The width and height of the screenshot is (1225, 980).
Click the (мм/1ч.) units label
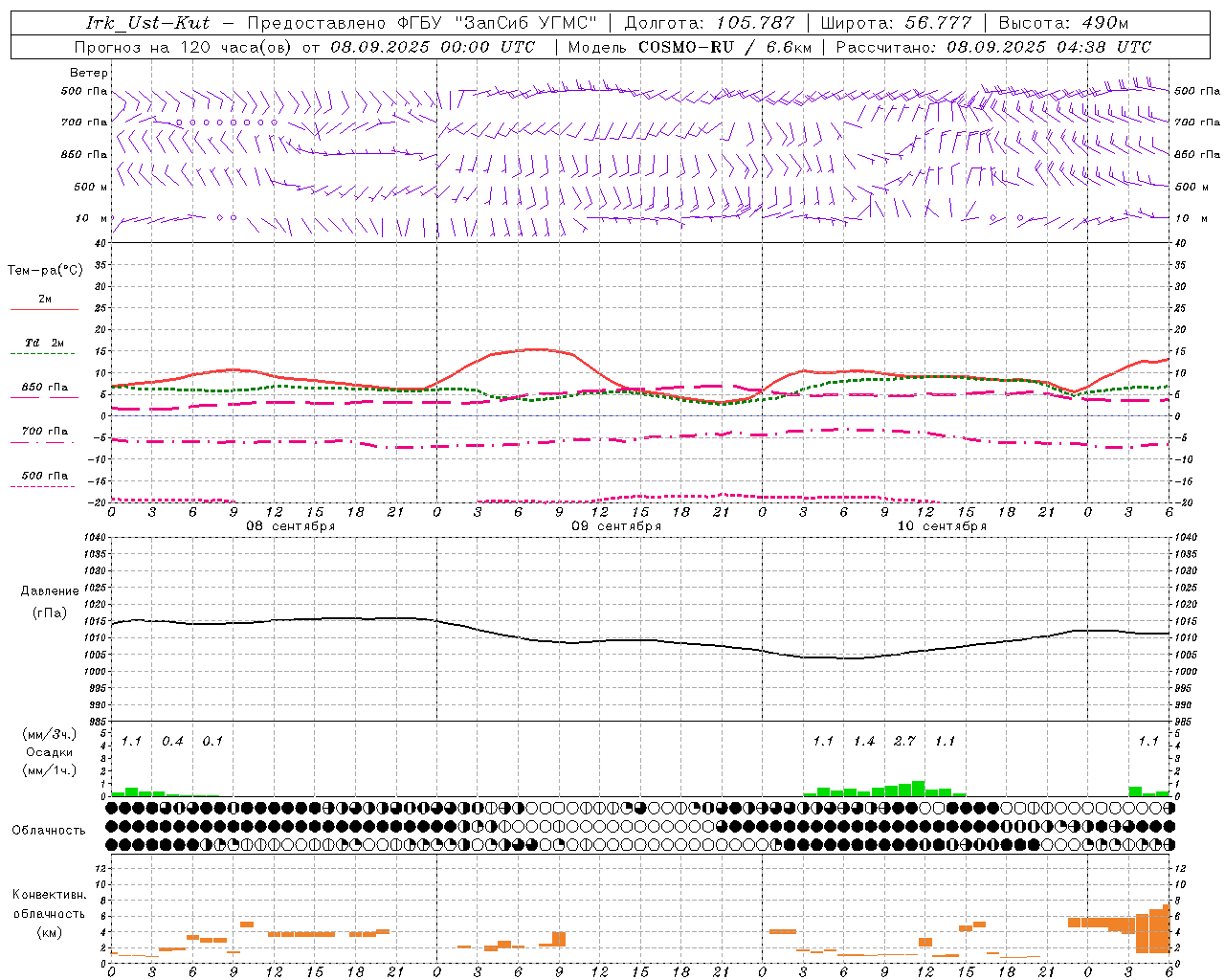(x=50, y=770)
